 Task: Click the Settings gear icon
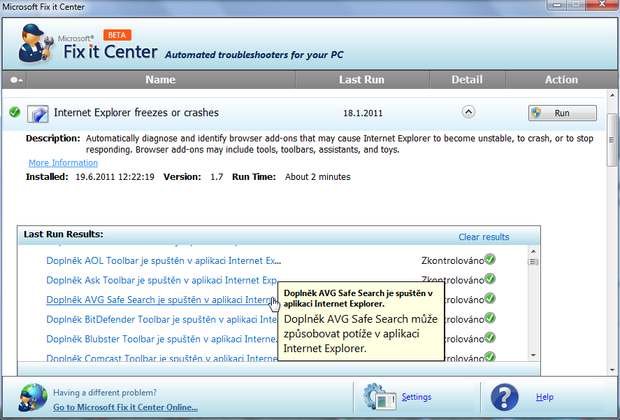click(x=379, y=397)
